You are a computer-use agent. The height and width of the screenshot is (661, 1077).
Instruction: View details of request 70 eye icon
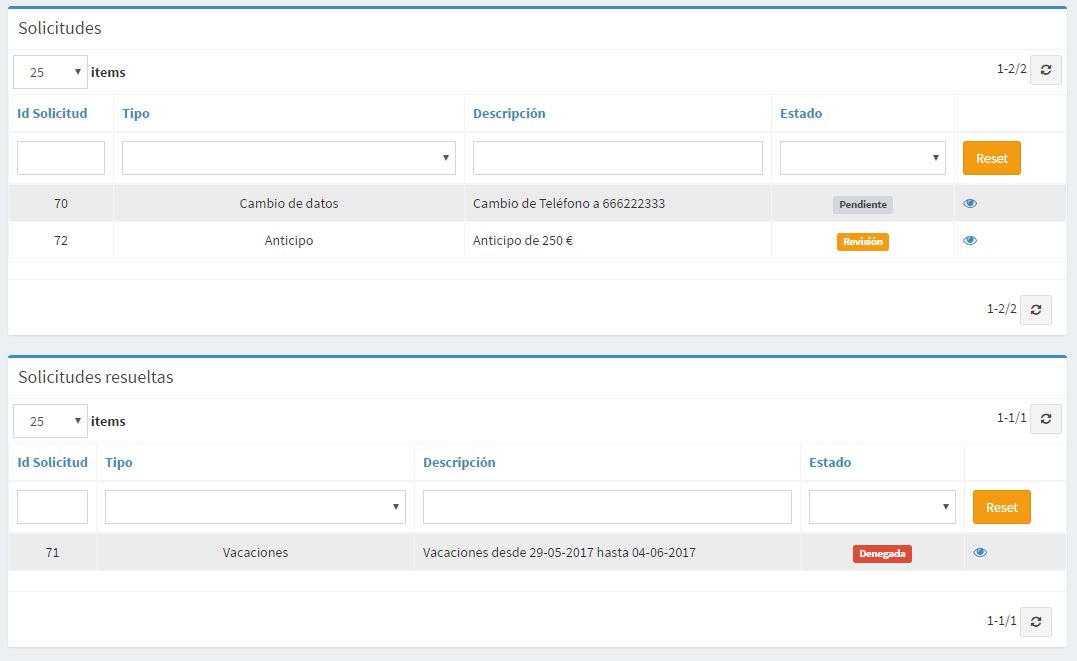point(970,203)
